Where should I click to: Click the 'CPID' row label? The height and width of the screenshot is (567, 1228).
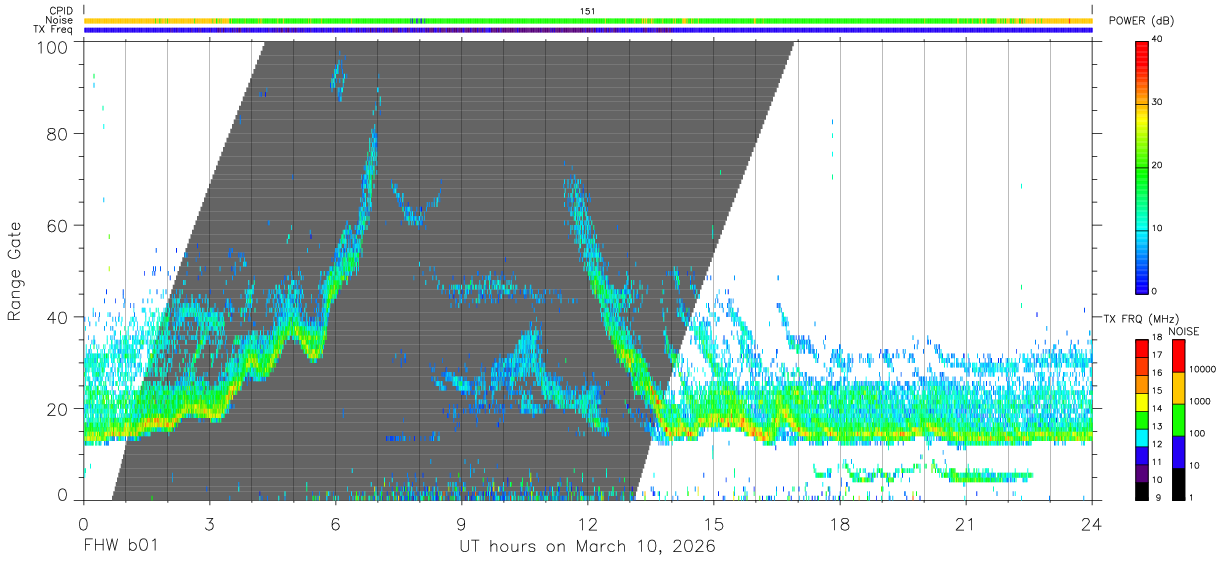pos(62,11)
